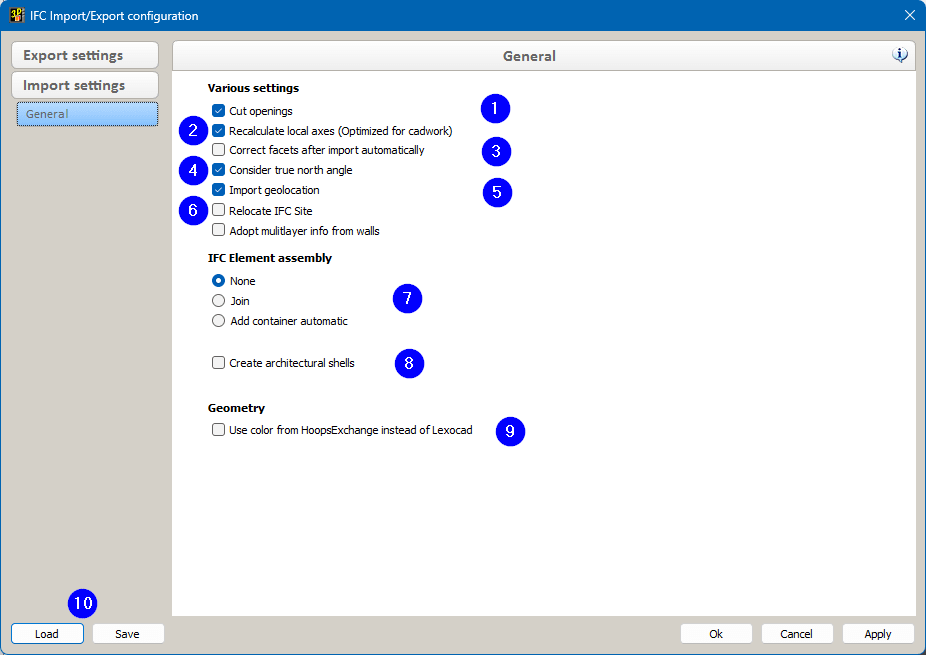
Task: Collapse the Import settings section
Action: click(85, 85)
